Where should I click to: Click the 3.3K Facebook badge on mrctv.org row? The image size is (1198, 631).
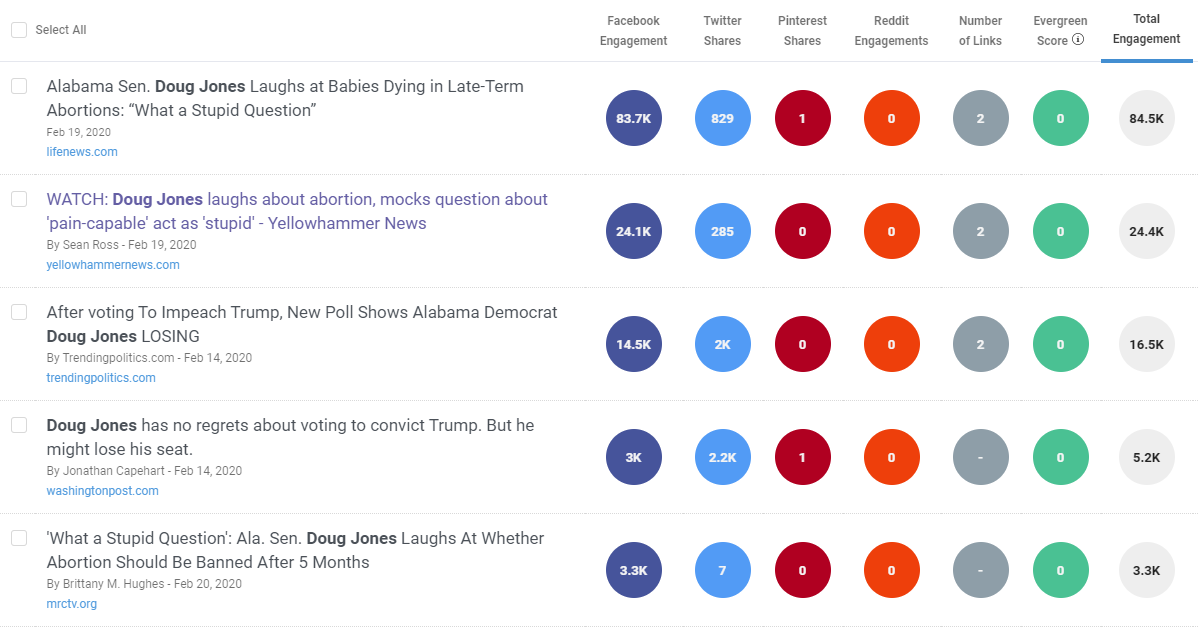(633, 570)
